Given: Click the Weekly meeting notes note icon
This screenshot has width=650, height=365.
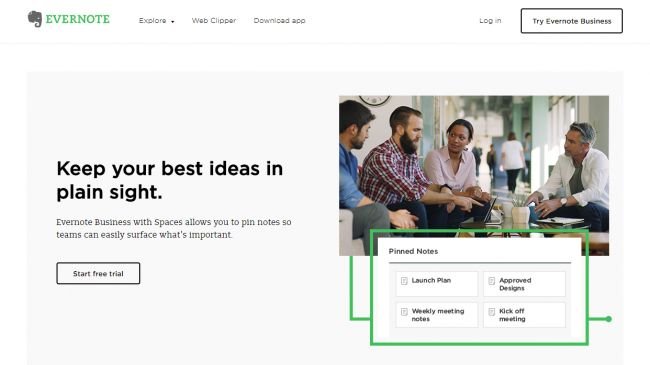Looking at the screenshot, I should [x=404, y=311].
